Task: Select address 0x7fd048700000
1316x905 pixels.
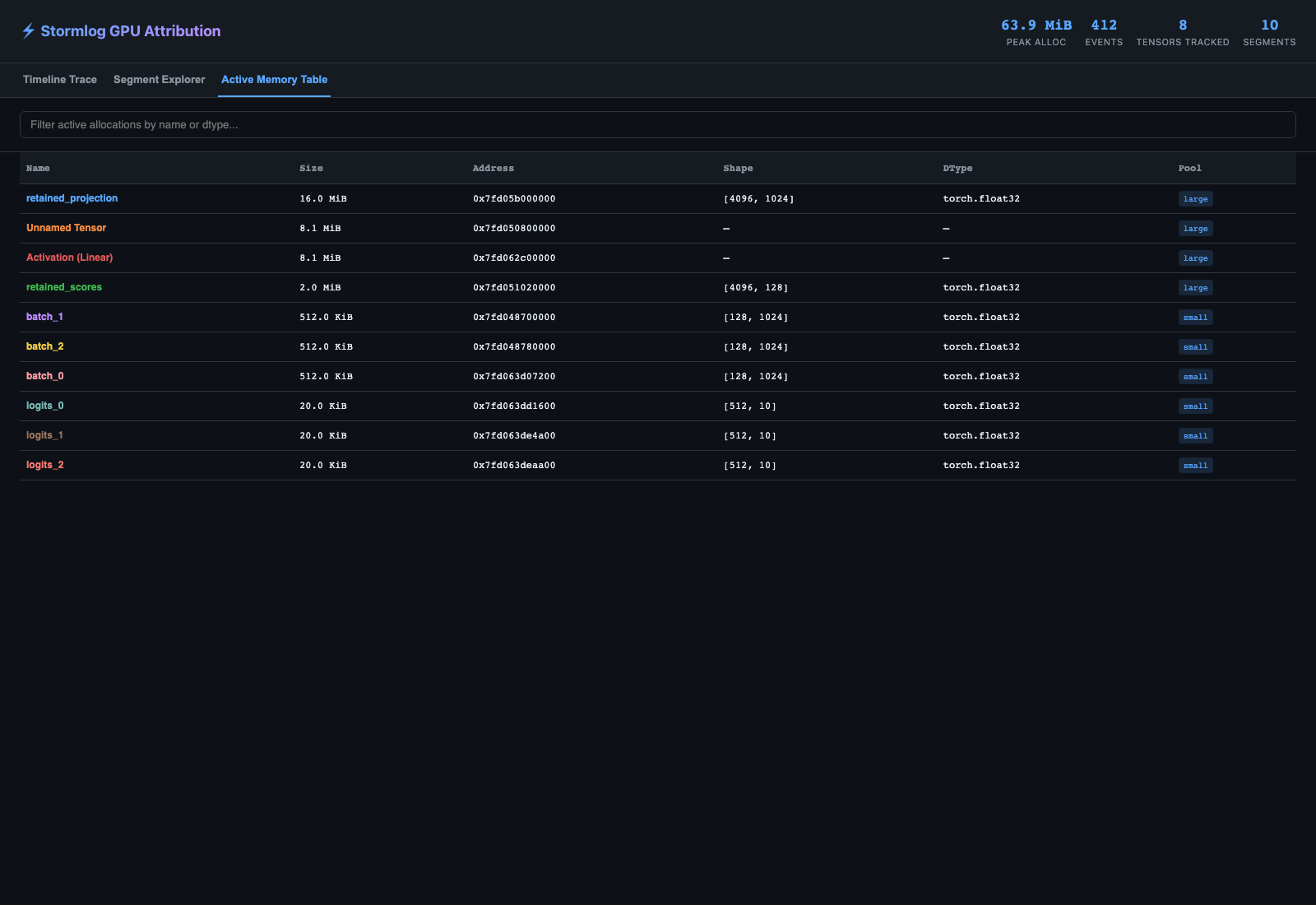Action: point(514,318)
